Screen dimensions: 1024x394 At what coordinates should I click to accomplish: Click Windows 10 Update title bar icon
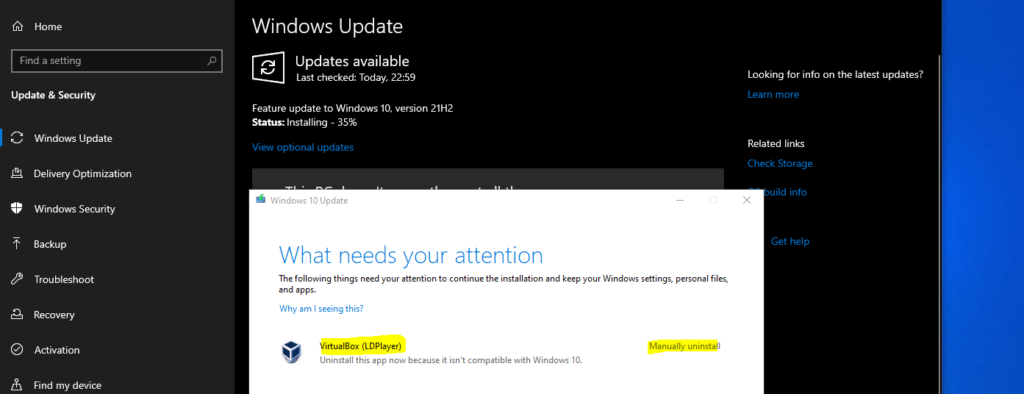pos(261,200)
